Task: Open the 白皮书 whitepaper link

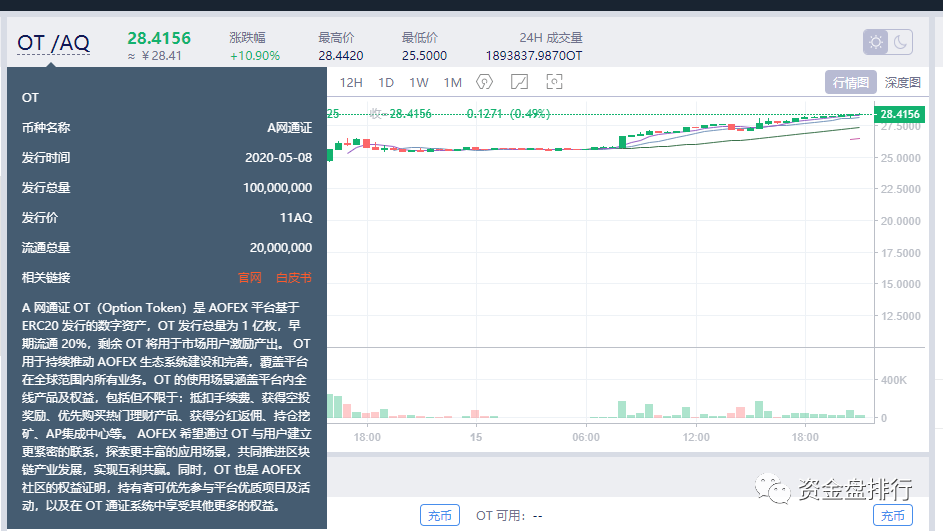Action: coord(293,277)
